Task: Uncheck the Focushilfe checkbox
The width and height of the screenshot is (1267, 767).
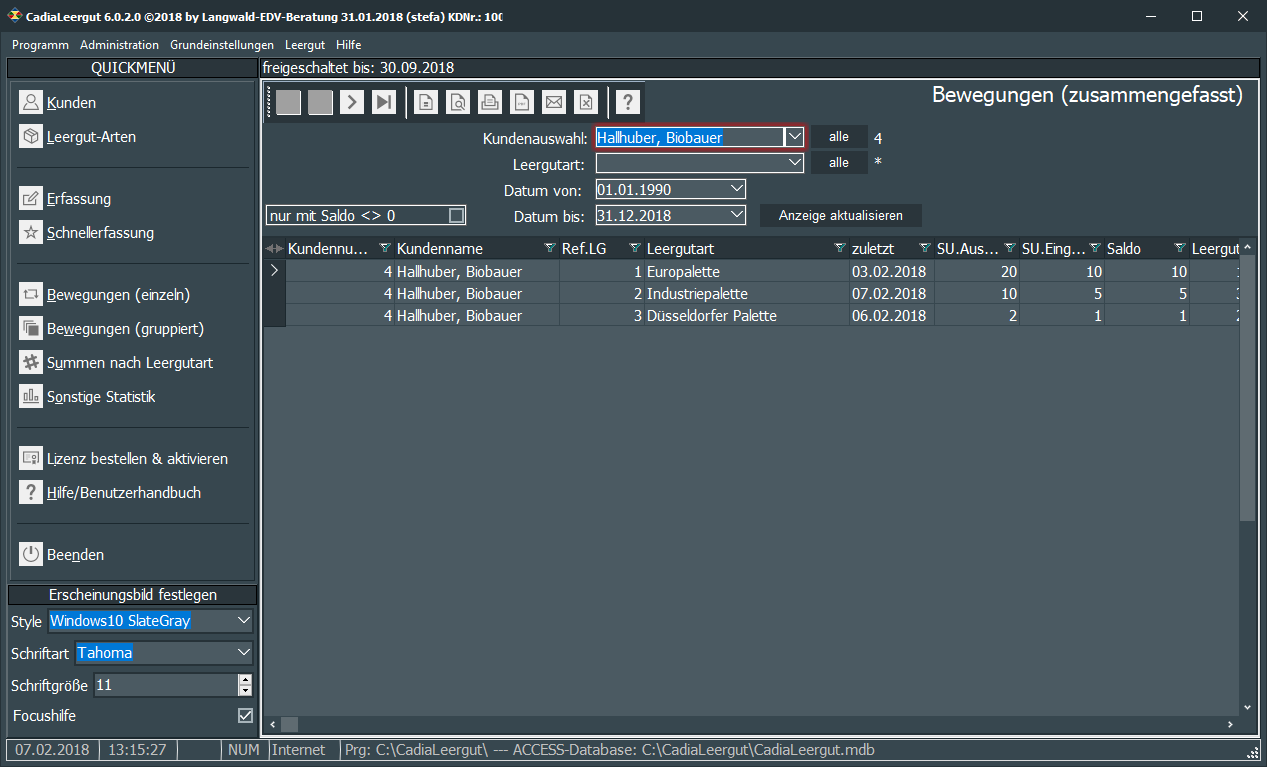Action: pos(245,715)
